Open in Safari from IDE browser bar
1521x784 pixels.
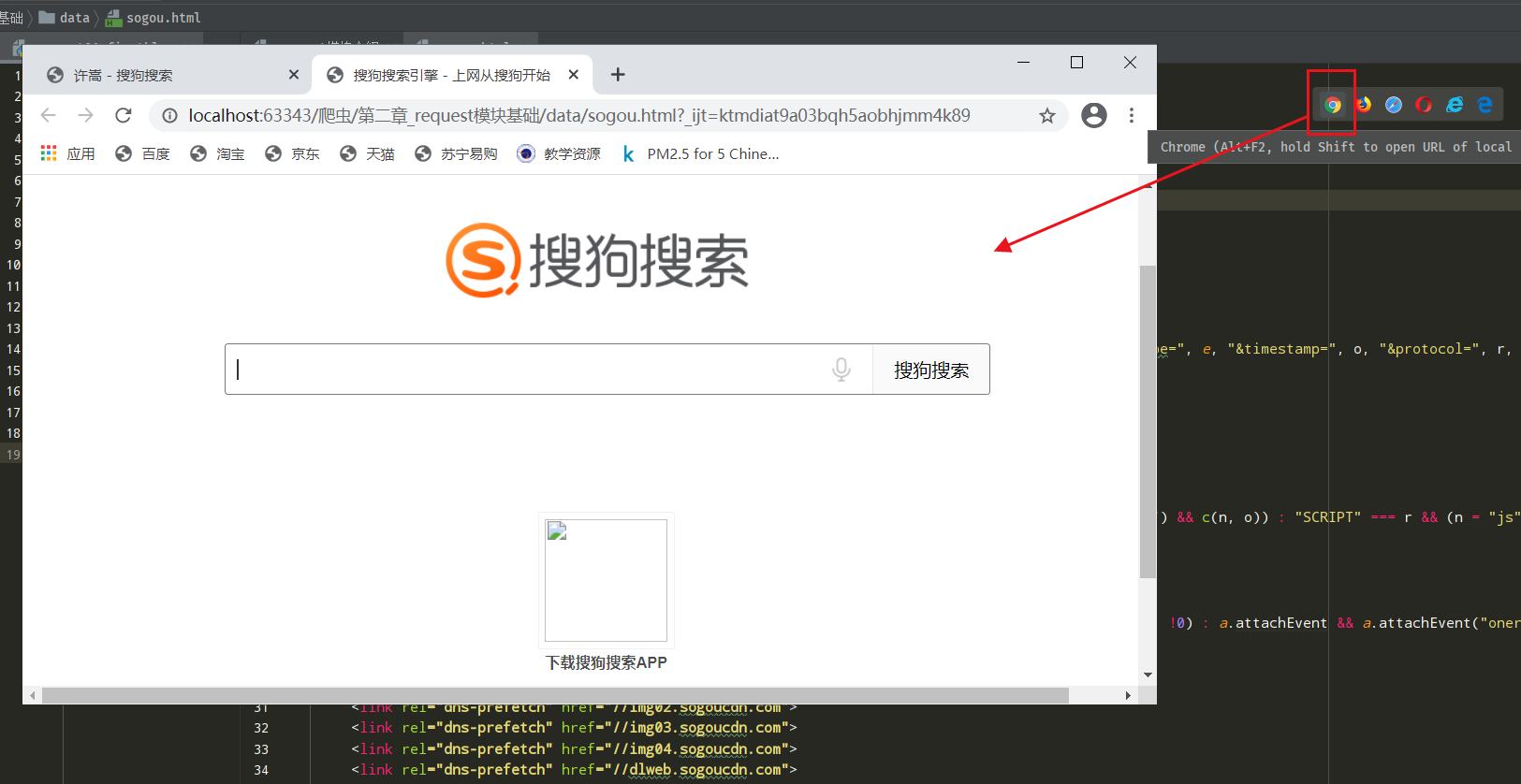click(x=1394, y=105)
